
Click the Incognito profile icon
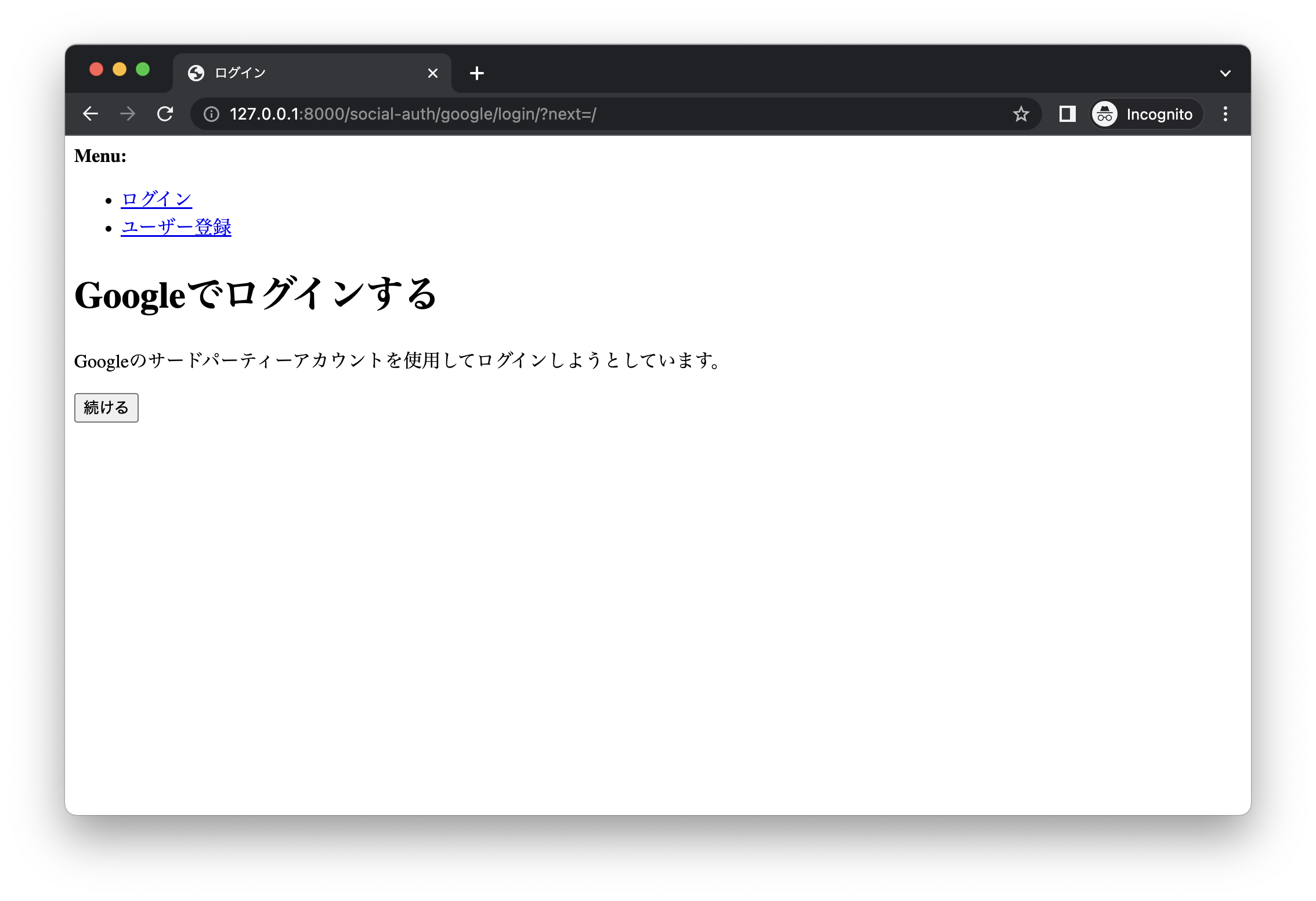click(x=1104, y=114)
